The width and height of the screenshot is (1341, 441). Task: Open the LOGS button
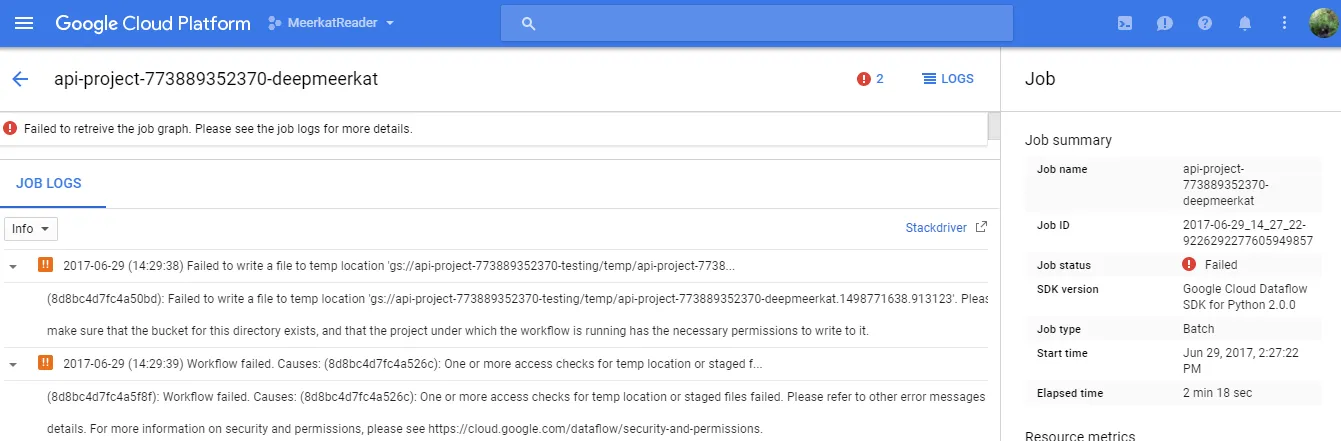[x=947, y=79]
